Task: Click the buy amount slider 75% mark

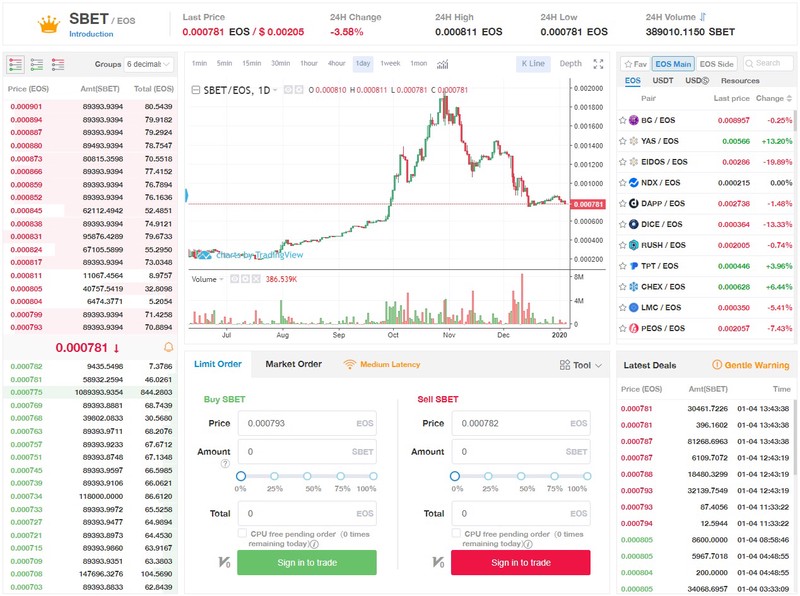Action: (x=340, y=476)
